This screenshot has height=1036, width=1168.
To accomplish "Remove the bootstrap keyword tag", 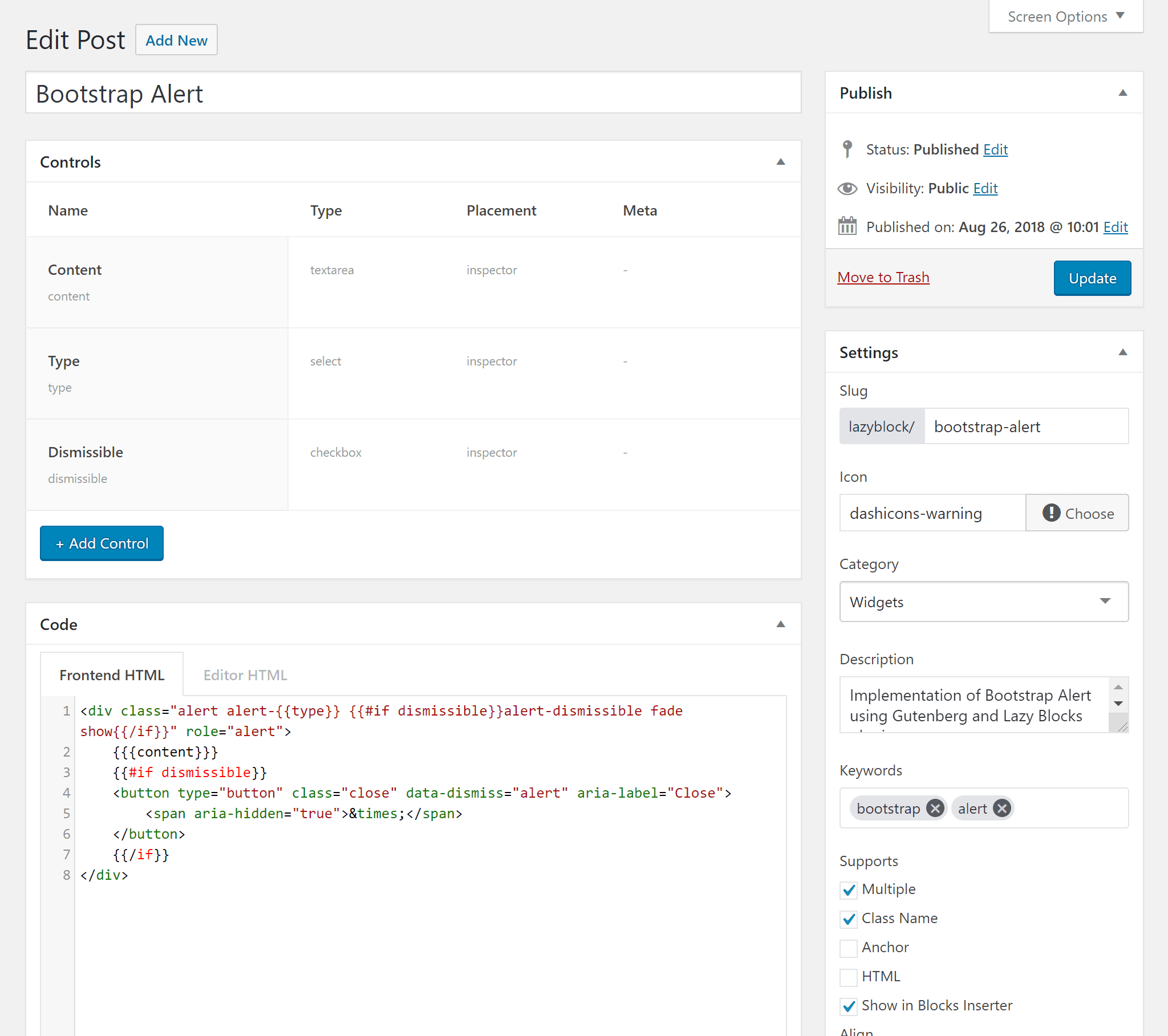I will (935, 808).
